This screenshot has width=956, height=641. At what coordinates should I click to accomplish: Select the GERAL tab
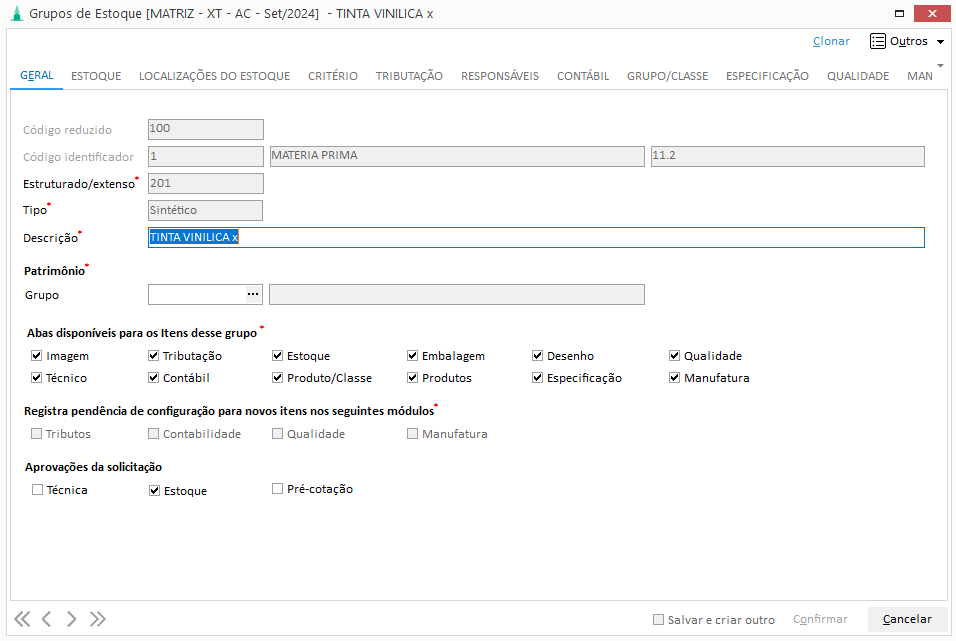(x=37, y=76)
